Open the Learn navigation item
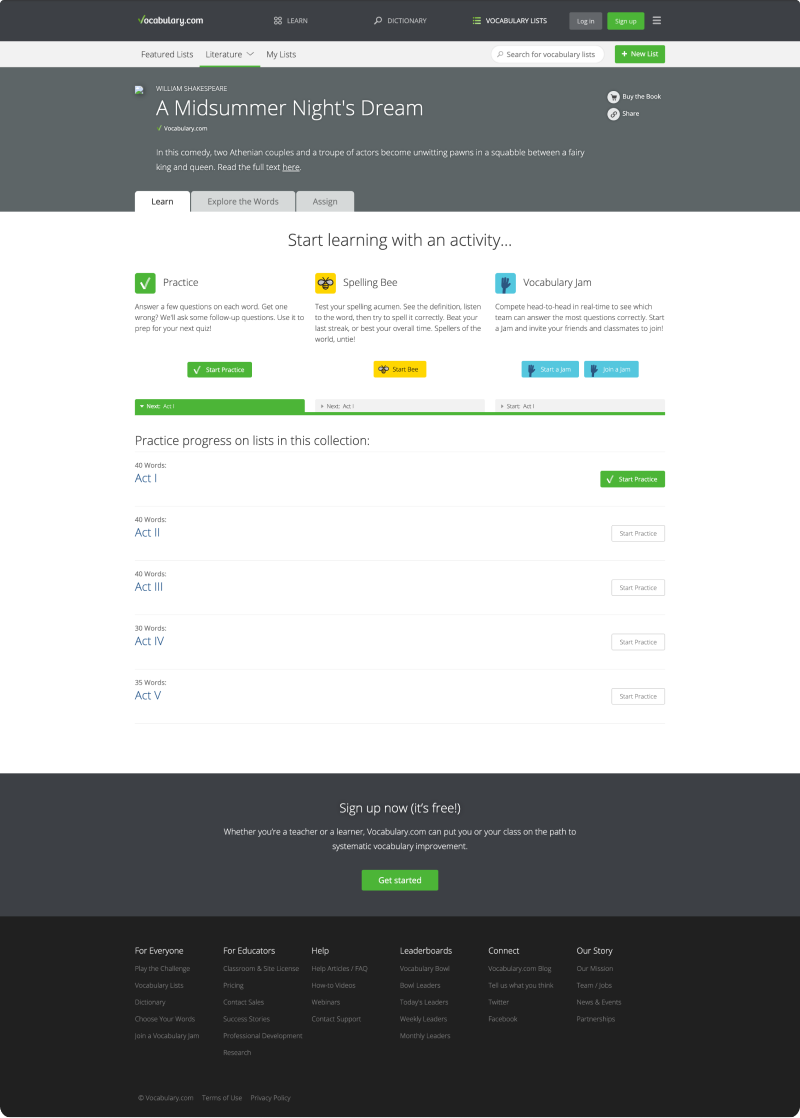800x1118 pixels. [x=291, y=21]
